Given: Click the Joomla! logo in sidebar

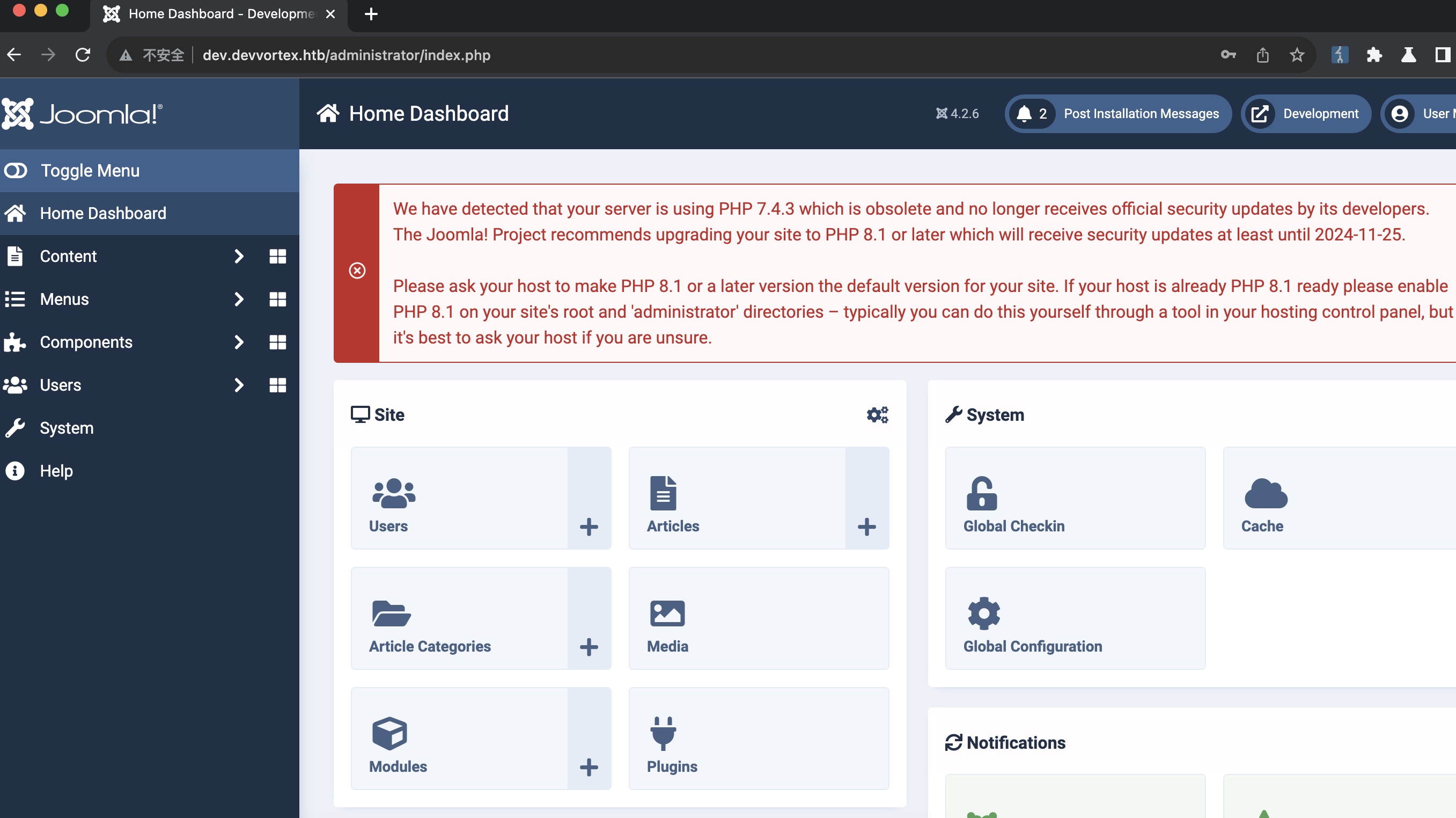Looking at the screenshot, I should (x=83, y=114).
